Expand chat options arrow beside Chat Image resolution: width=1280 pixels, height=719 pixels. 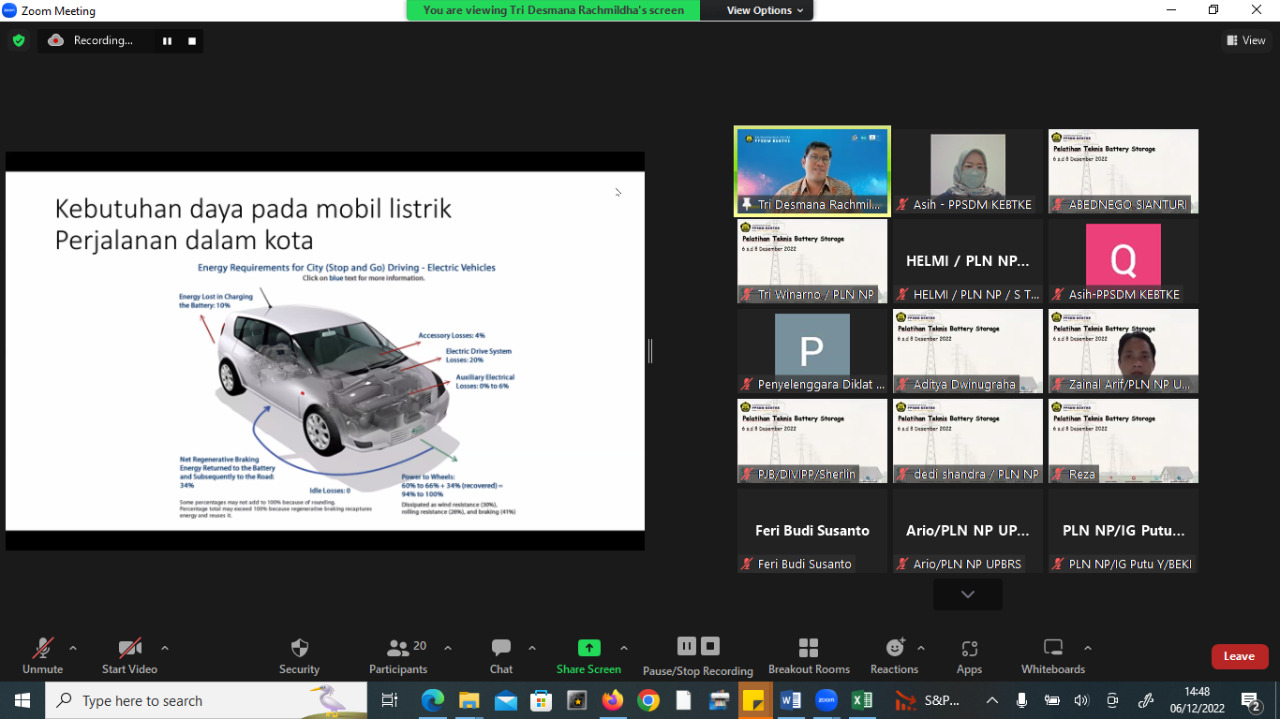click(532, 648)
